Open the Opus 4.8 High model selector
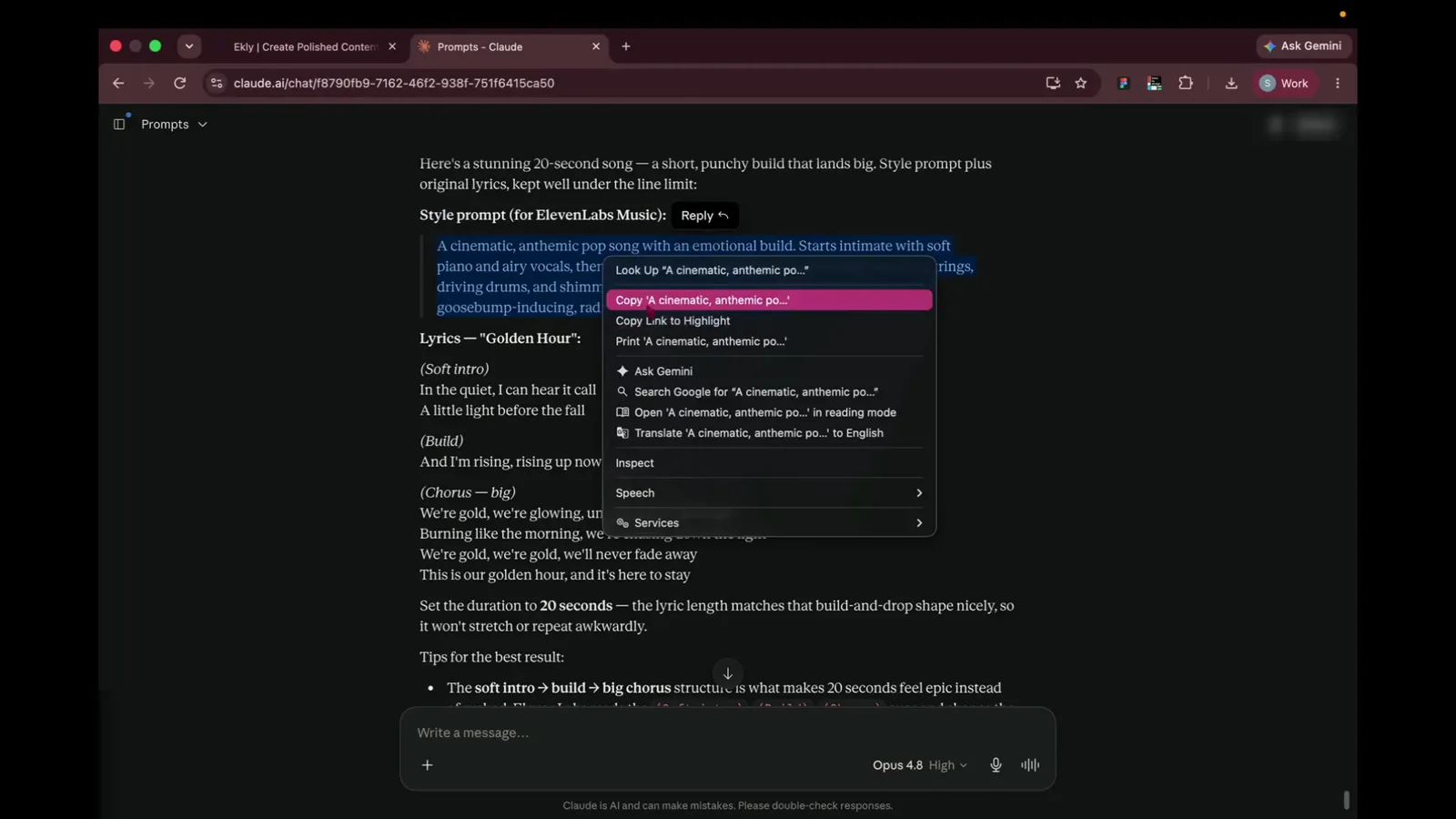1456x819 pixels. click(920, 765)
